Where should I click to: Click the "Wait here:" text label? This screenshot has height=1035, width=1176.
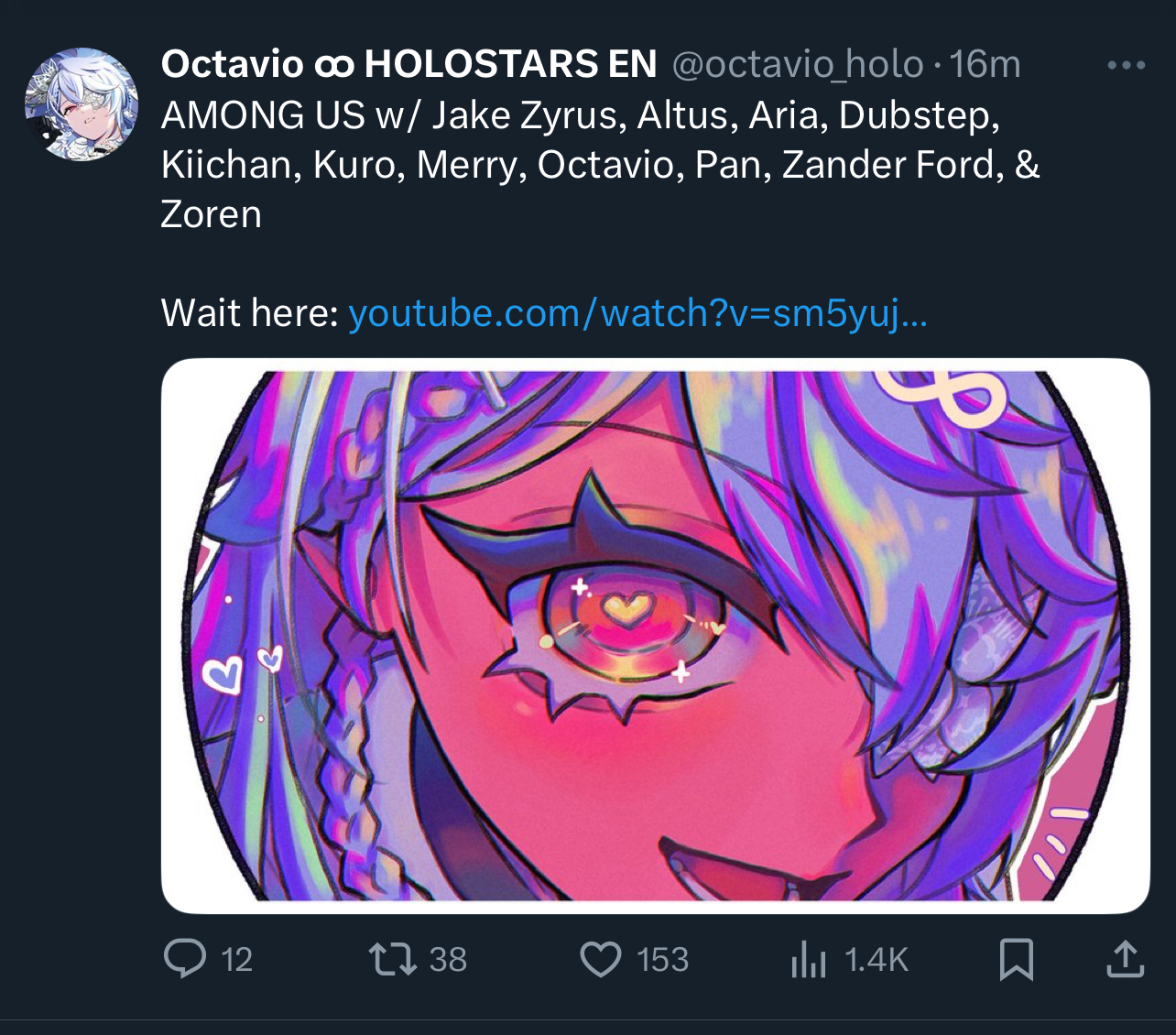pyautogui.click(x=250, y=313)
